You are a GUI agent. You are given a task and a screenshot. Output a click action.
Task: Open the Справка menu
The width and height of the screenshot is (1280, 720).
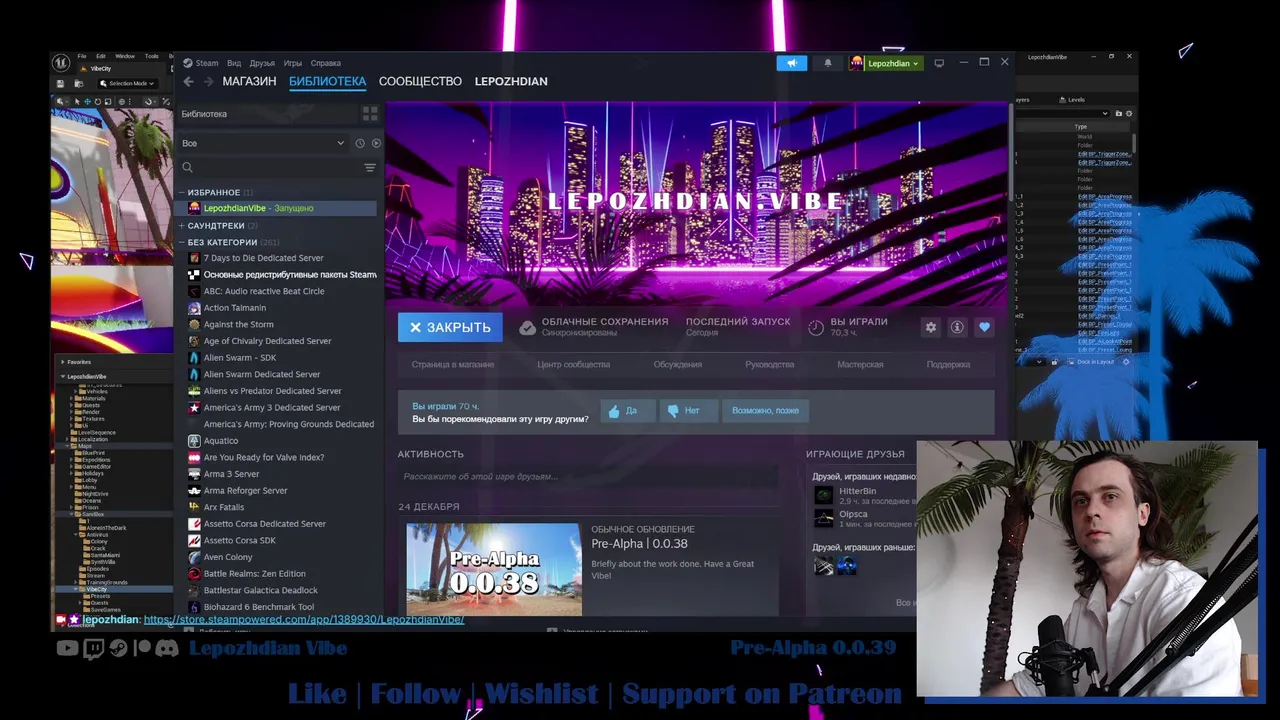[x=326, y=63]
